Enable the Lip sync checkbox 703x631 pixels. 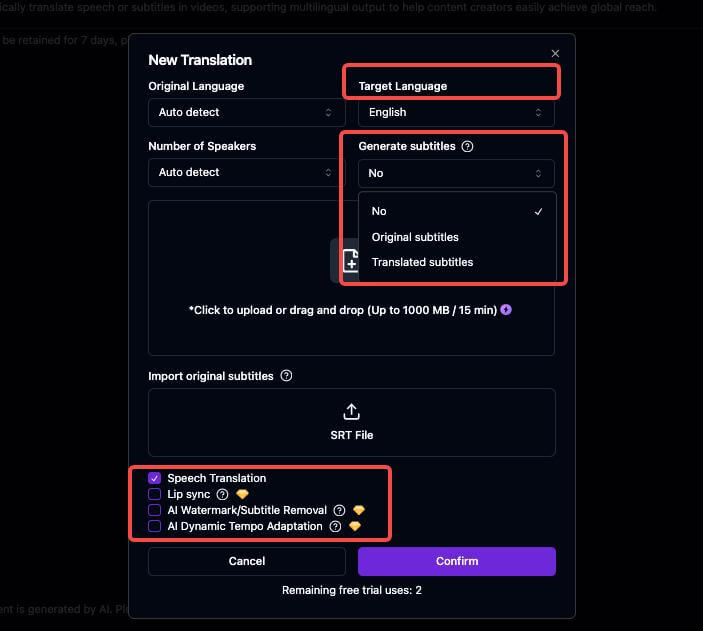pos(155,494)
